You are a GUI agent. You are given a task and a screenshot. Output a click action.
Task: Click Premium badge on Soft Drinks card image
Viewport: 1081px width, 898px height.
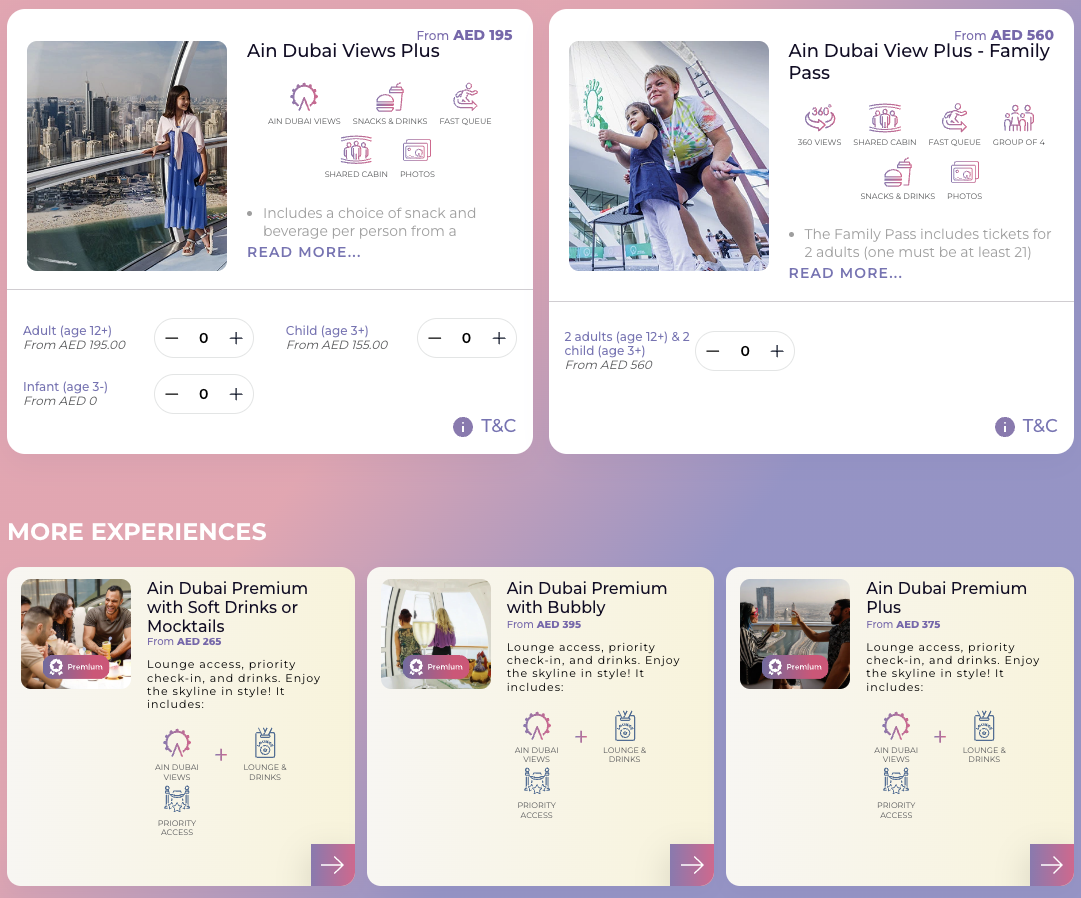[x=77, y=666]
